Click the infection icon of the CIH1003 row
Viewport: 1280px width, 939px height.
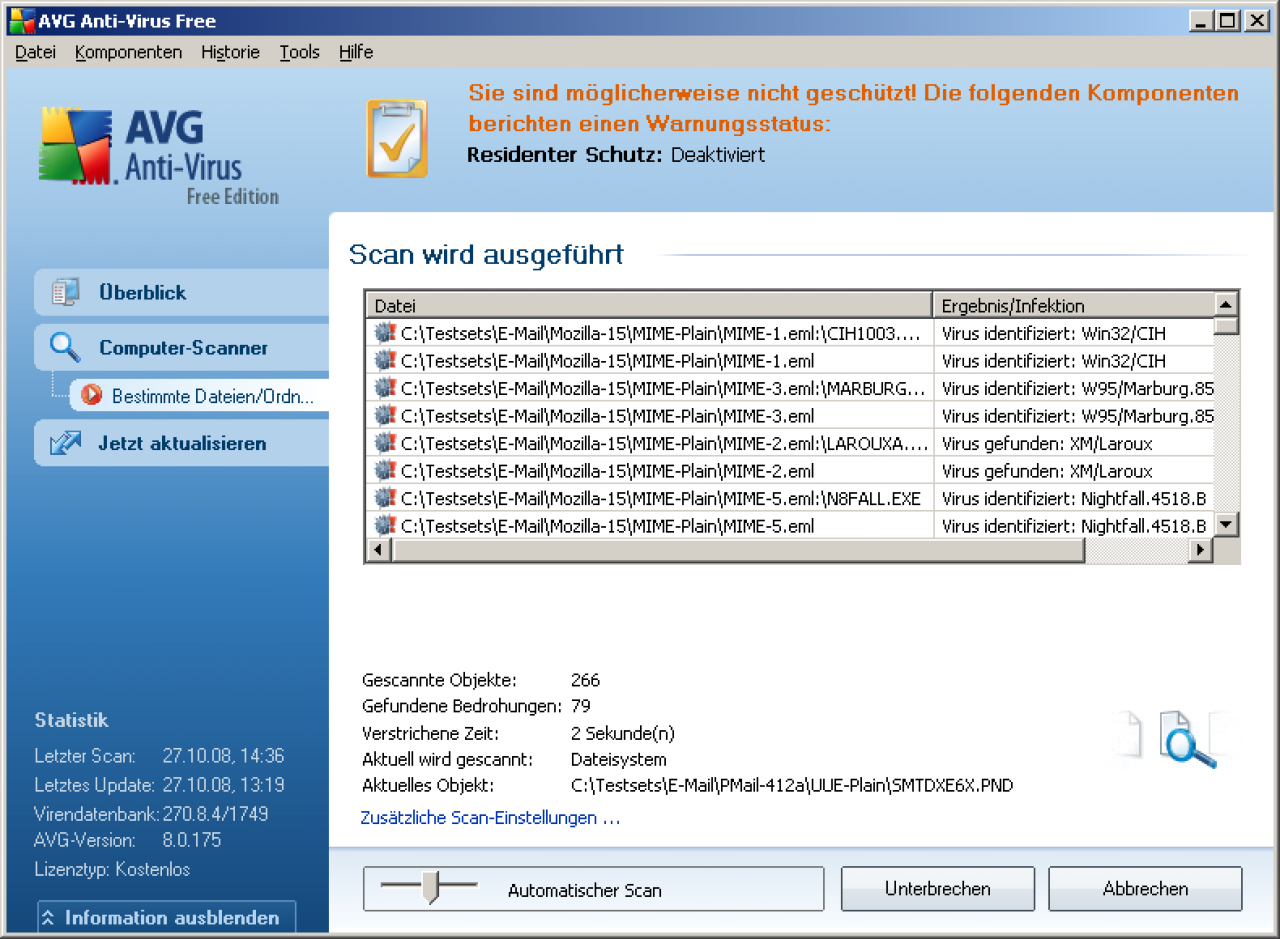click(385, 333)
